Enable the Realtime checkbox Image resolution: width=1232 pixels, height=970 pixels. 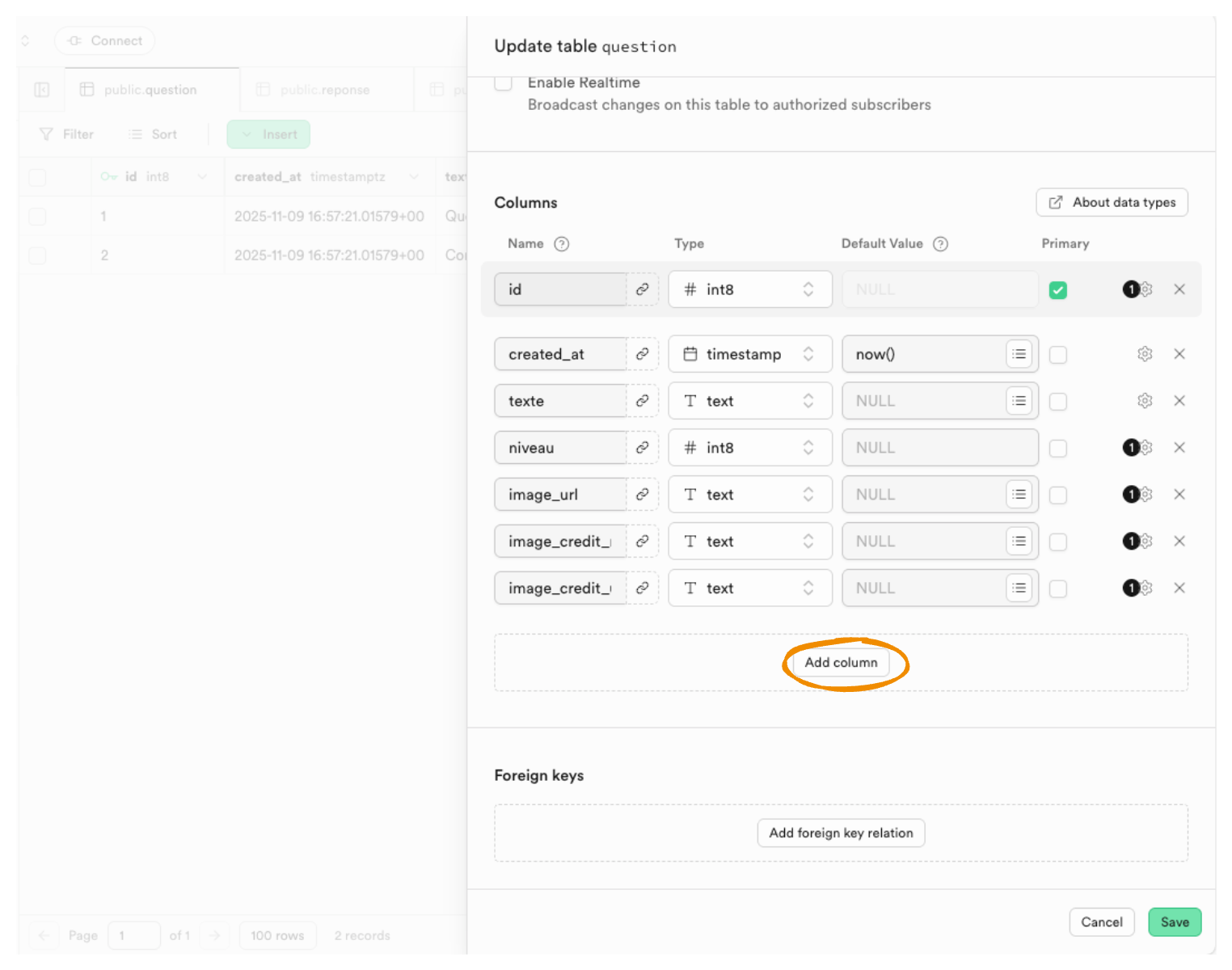504,82
